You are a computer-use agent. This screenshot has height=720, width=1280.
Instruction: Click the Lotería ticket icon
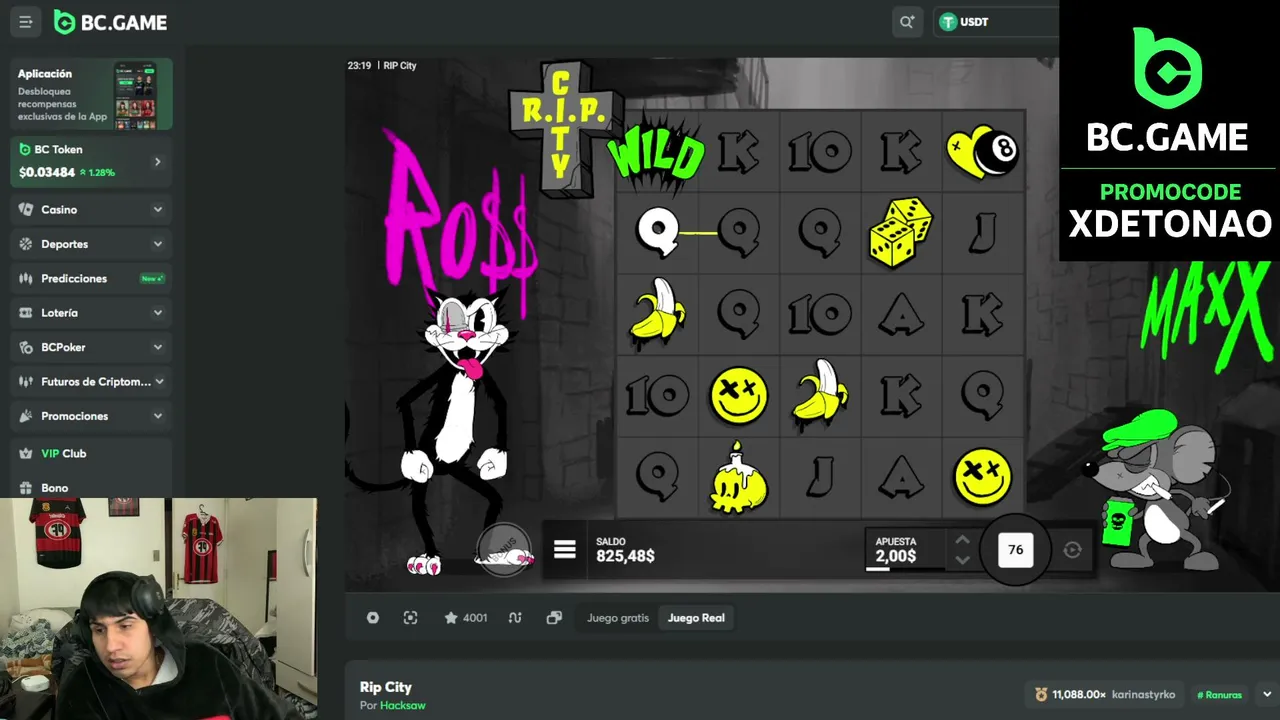coord(25,313)
